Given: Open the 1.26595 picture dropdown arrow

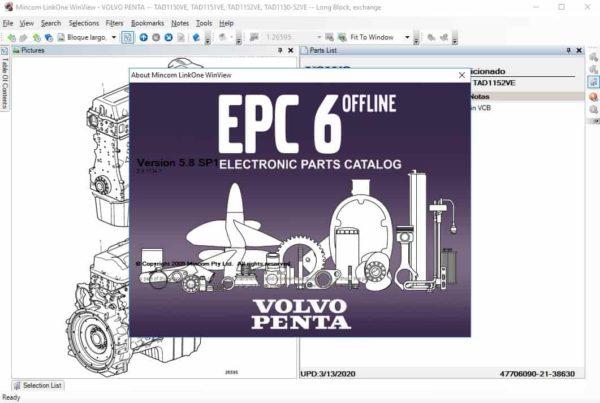Looking at the screenshot, I should pyautogui.click(x=319, y=37).
